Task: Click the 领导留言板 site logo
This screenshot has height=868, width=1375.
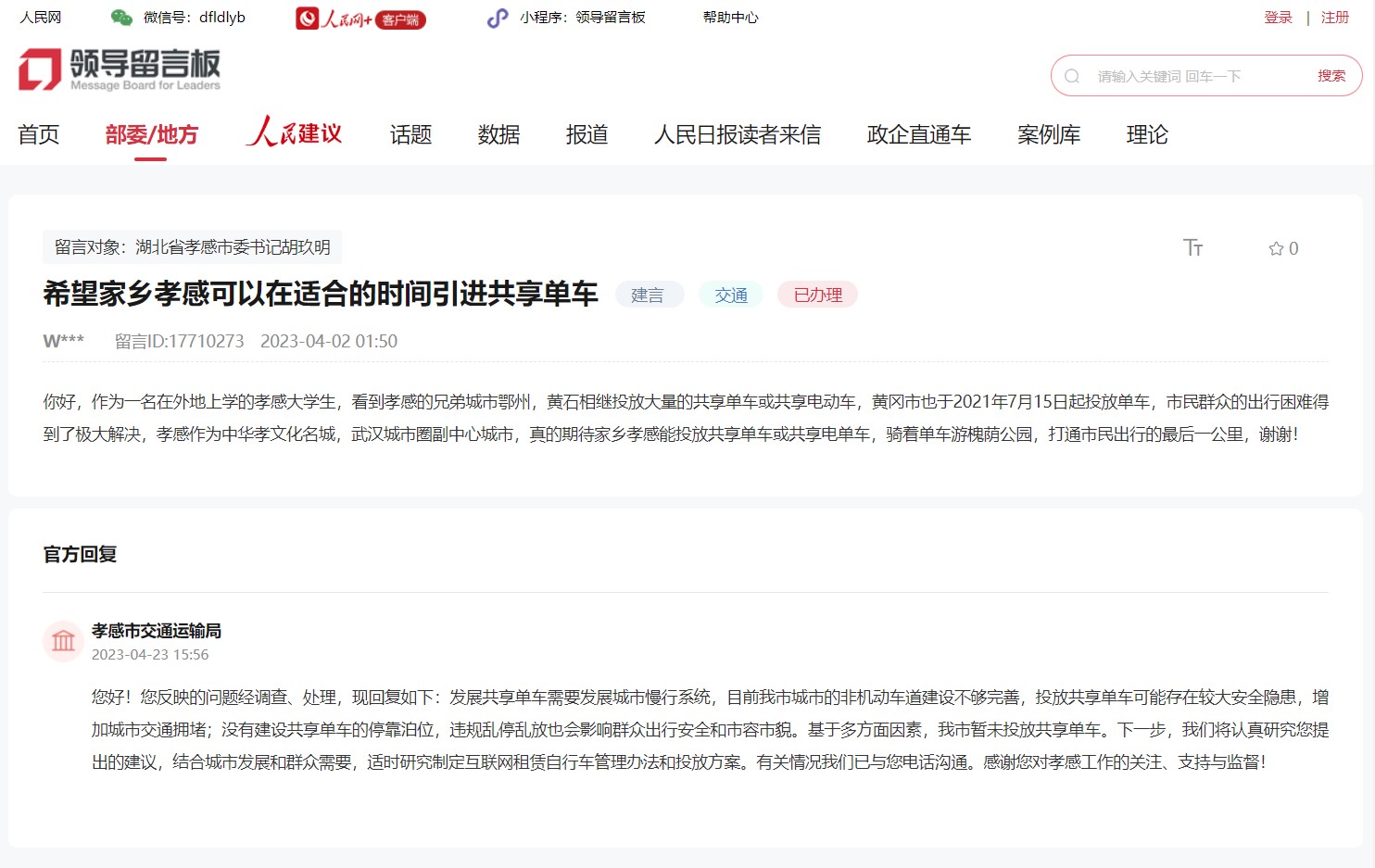Action: click(120, 69)
